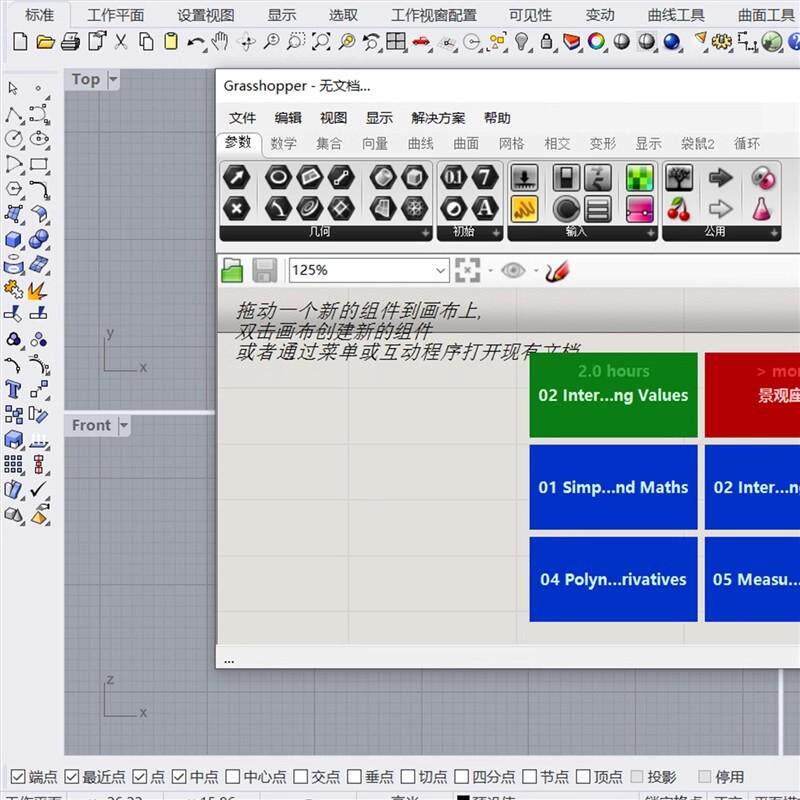Enable the 中心点 osnap checkbox

point(232,777)
